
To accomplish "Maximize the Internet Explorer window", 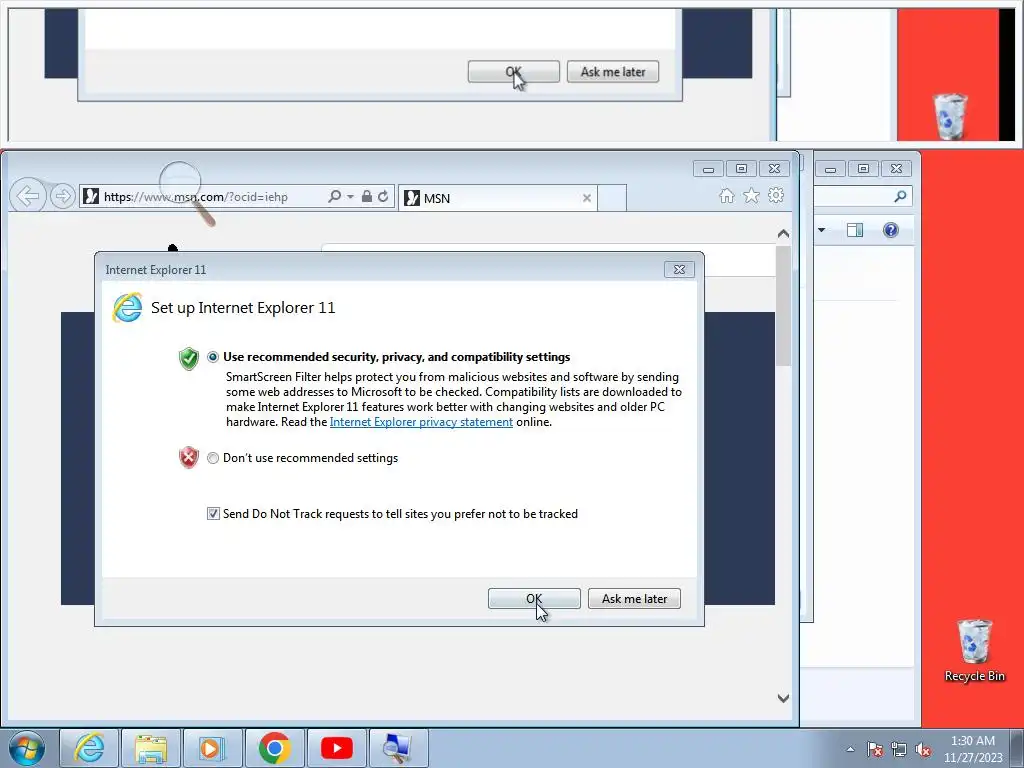I will 741,169.
